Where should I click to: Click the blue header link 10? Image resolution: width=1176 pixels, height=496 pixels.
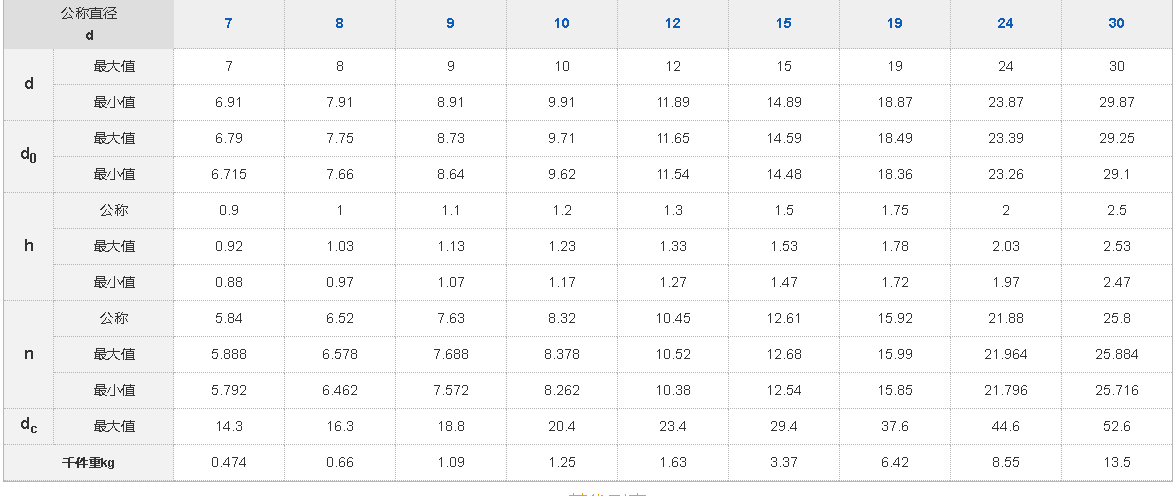pos(562,23)
